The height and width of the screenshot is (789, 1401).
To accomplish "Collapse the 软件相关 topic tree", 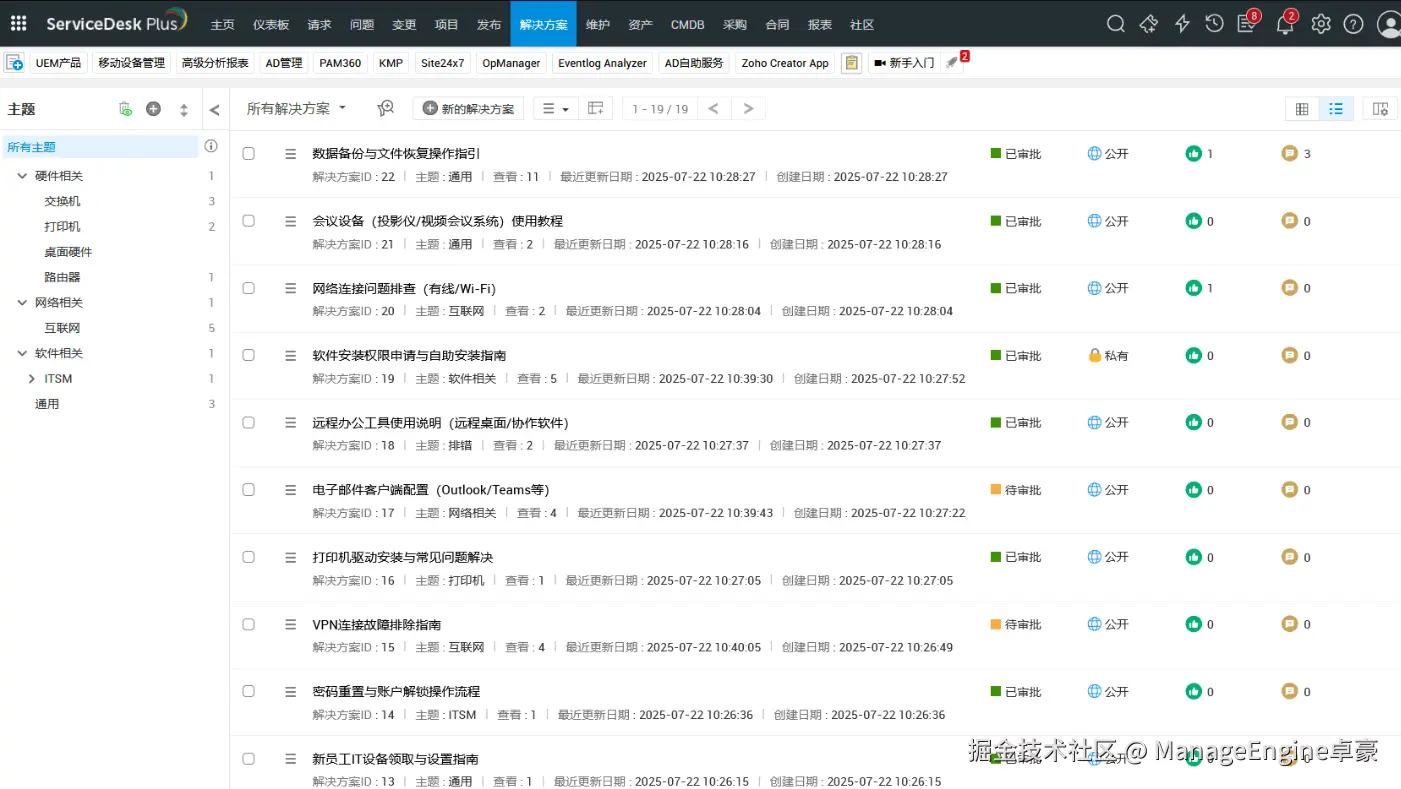I will [x=23, y=353].
